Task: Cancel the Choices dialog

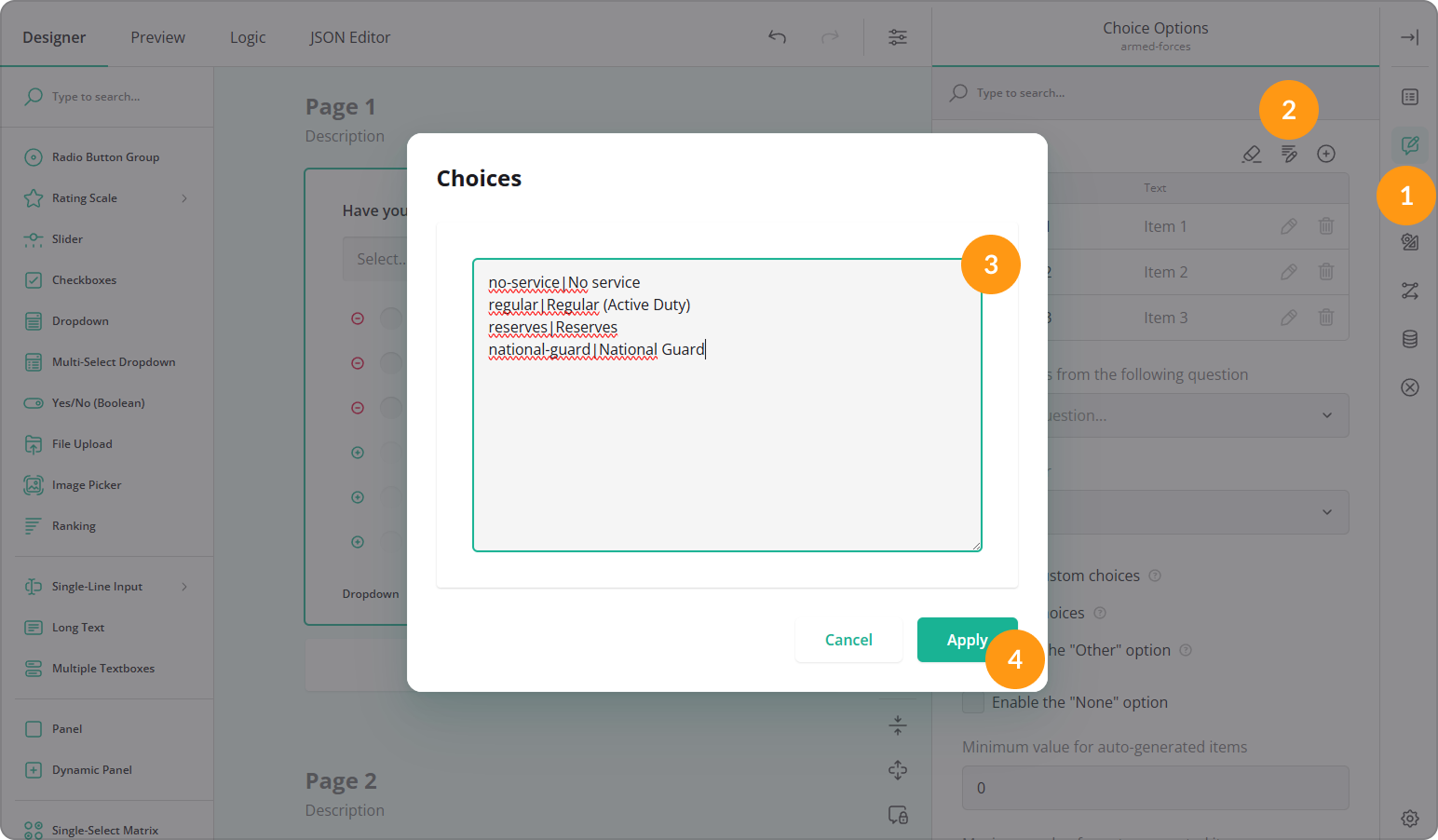Action: [x=848, y=640]
